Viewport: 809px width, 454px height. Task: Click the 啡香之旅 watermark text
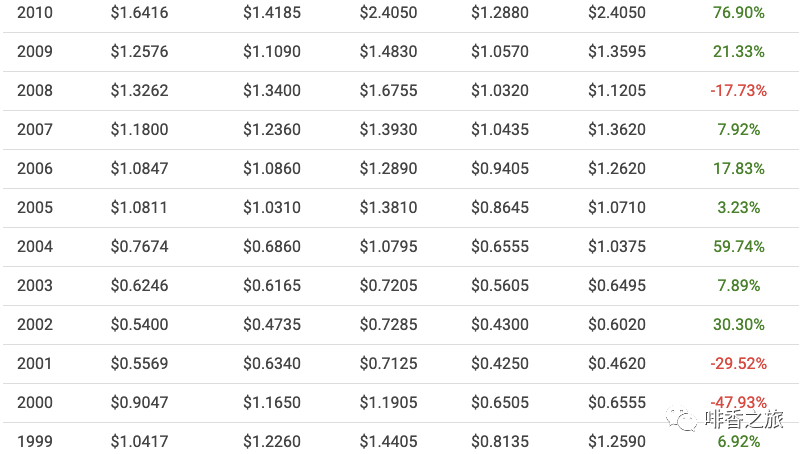click(x=744, y=420)
